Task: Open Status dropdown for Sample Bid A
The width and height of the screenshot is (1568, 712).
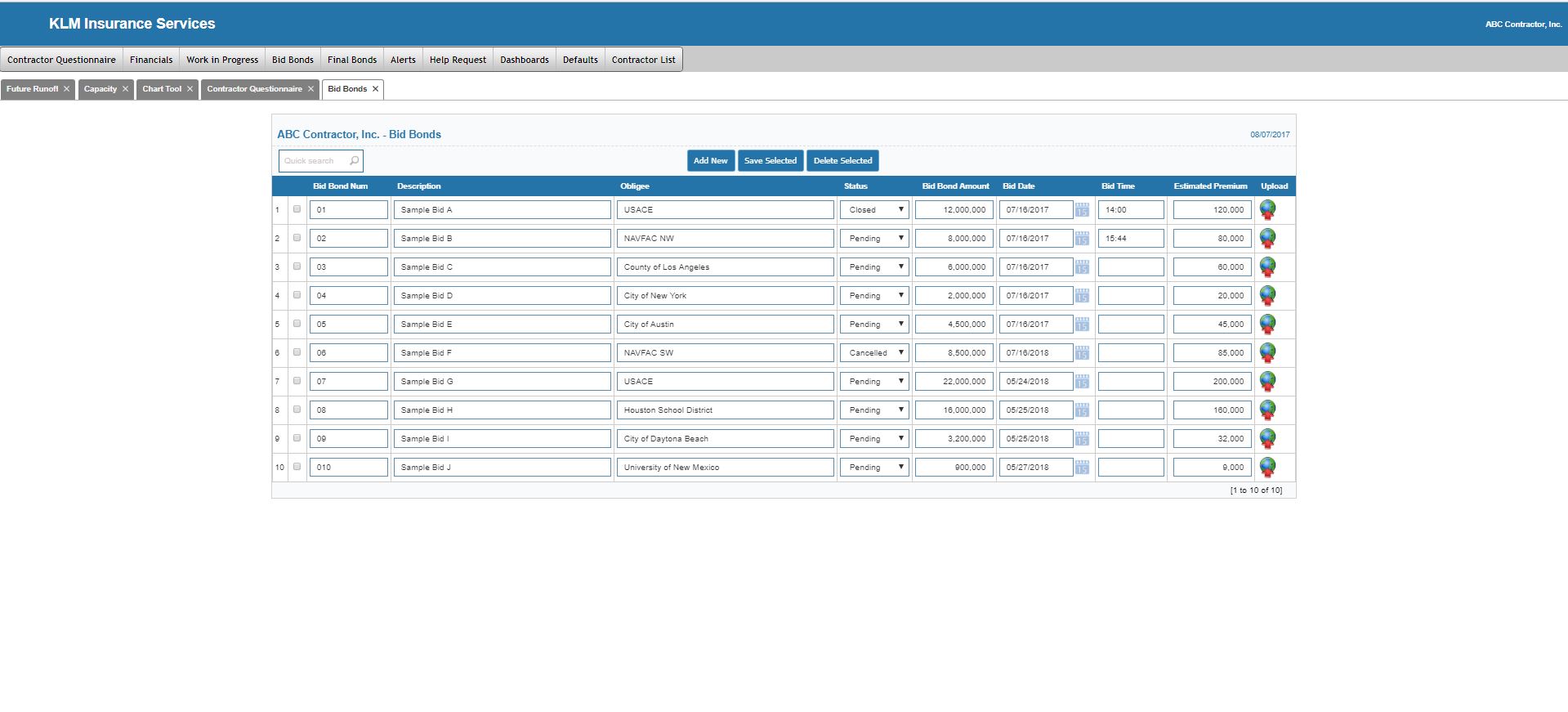Action: pos(874,210)
